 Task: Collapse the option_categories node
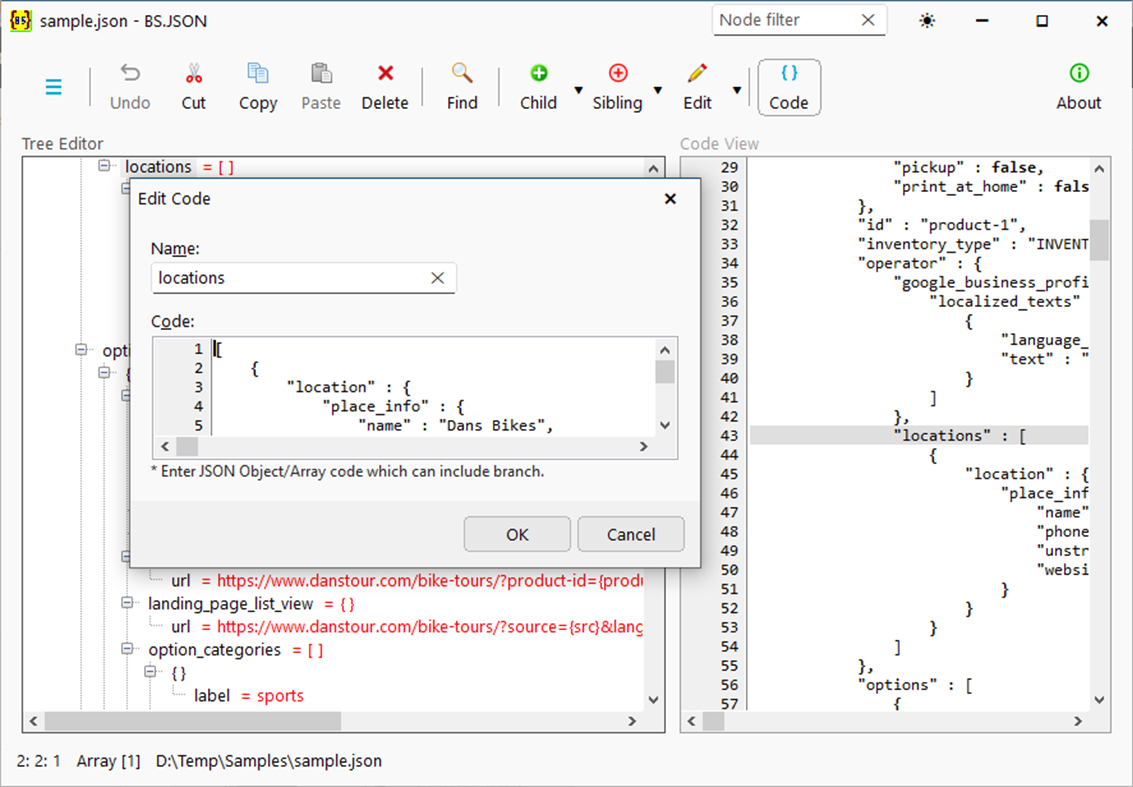coord(127,649)
